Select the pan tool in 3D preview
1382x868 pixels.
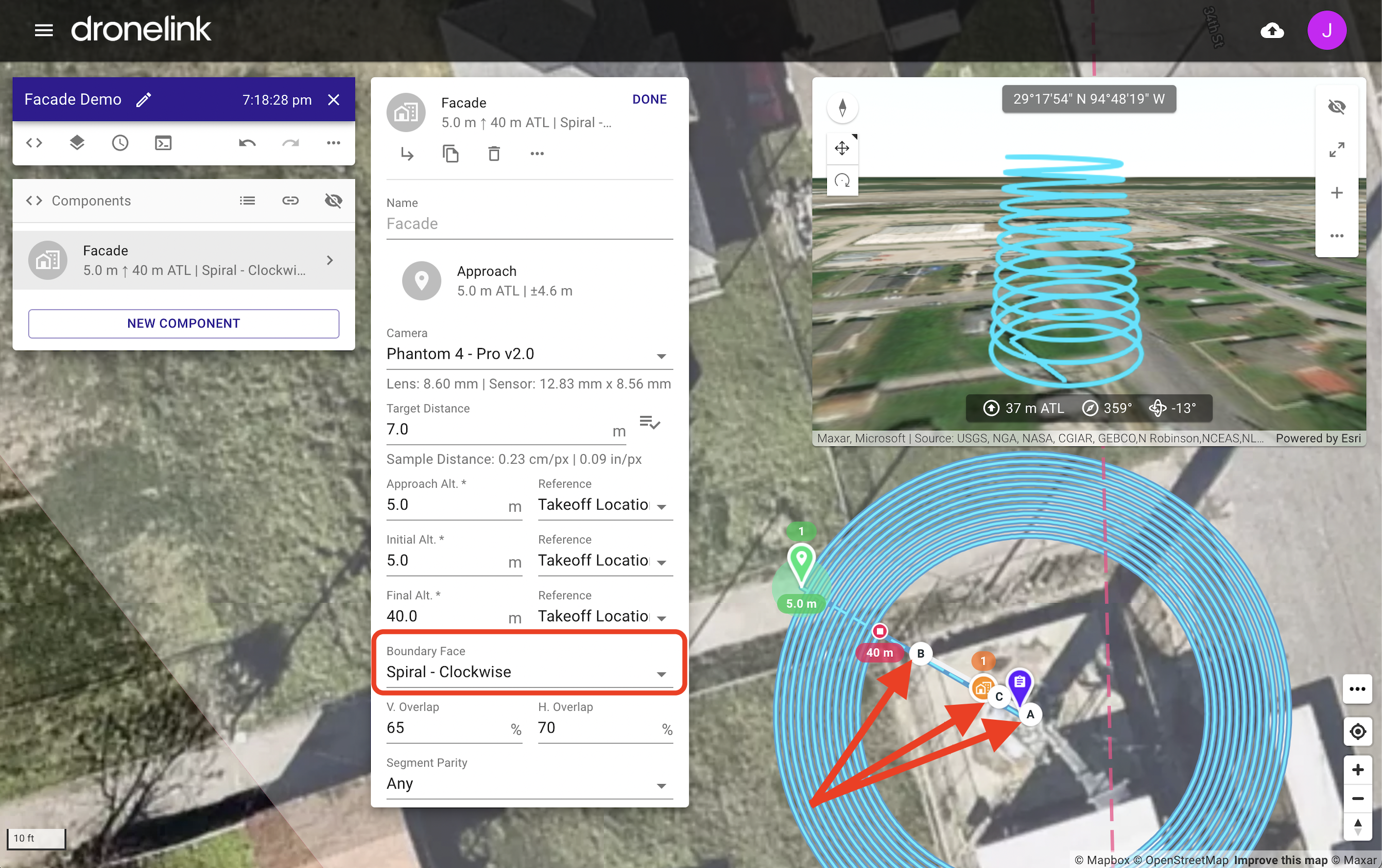coord(842,148)
